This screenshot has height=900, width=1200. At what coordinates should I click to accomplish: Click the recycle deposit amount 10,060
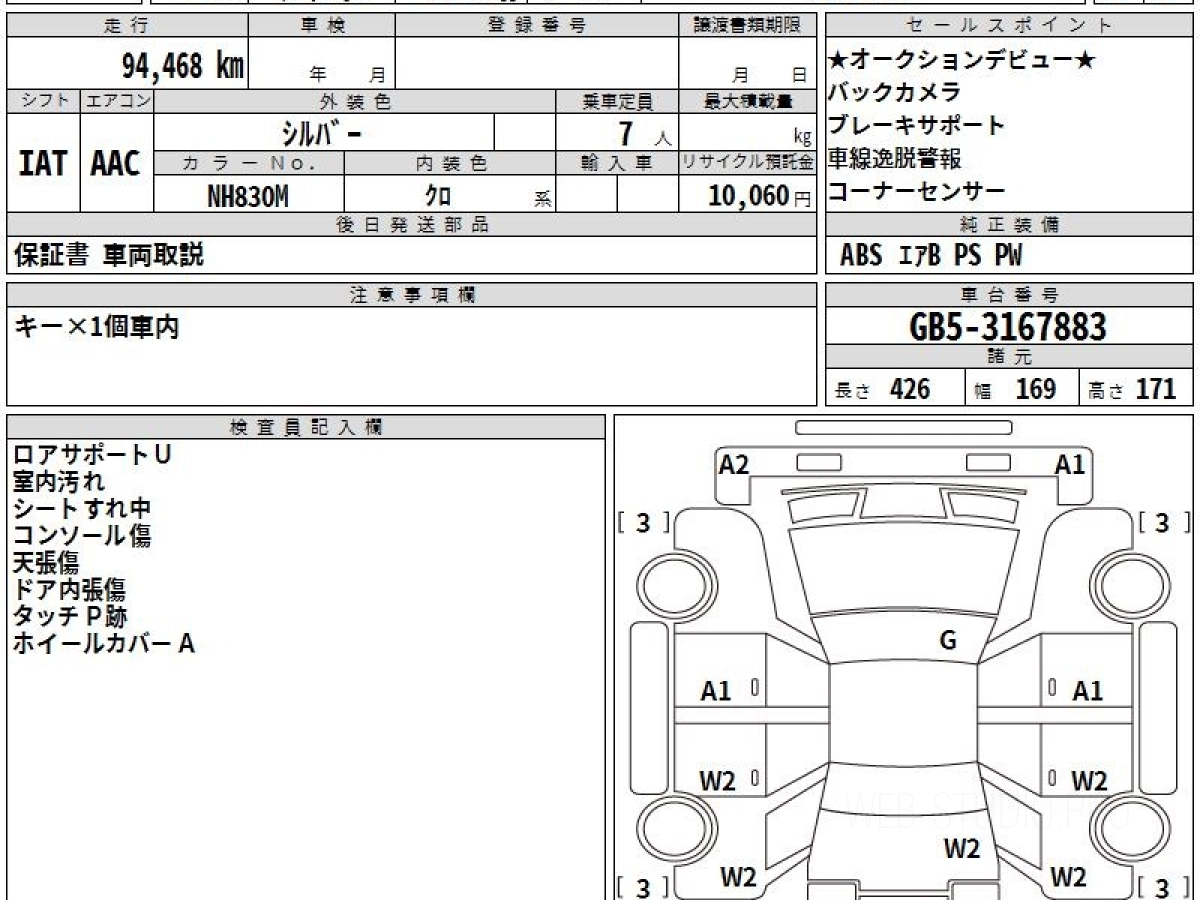click(x=750, y=197)
